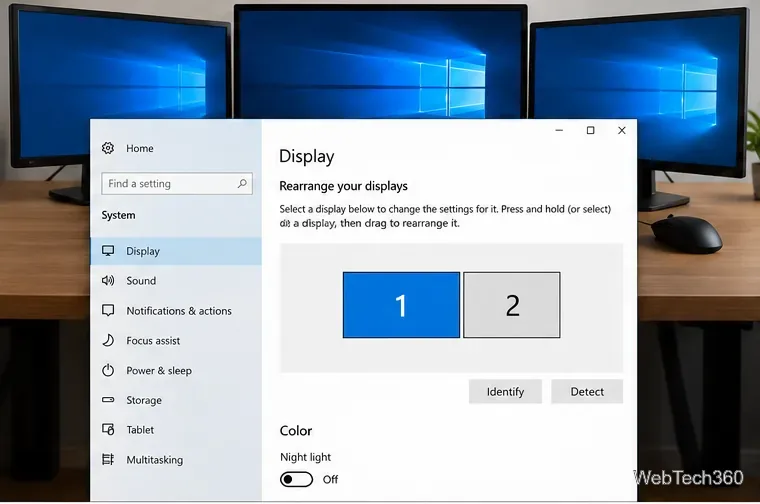Click the Find a setting search box
This screenshot has width=760, height=504.
[177, 184]
